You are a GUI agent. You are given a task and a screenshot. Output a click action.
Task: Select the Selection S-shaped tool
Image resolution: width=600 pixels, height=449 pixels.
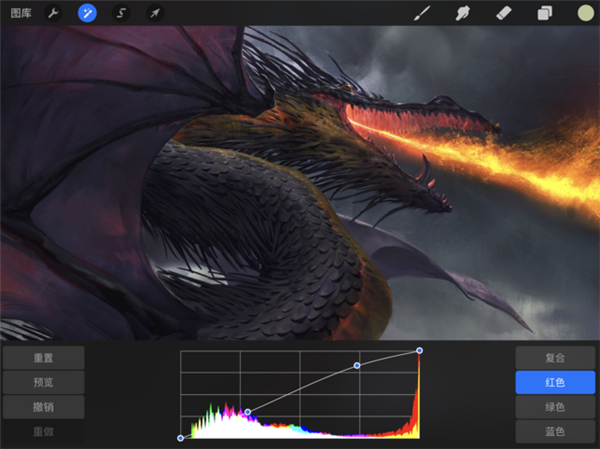tap(120, 13)
